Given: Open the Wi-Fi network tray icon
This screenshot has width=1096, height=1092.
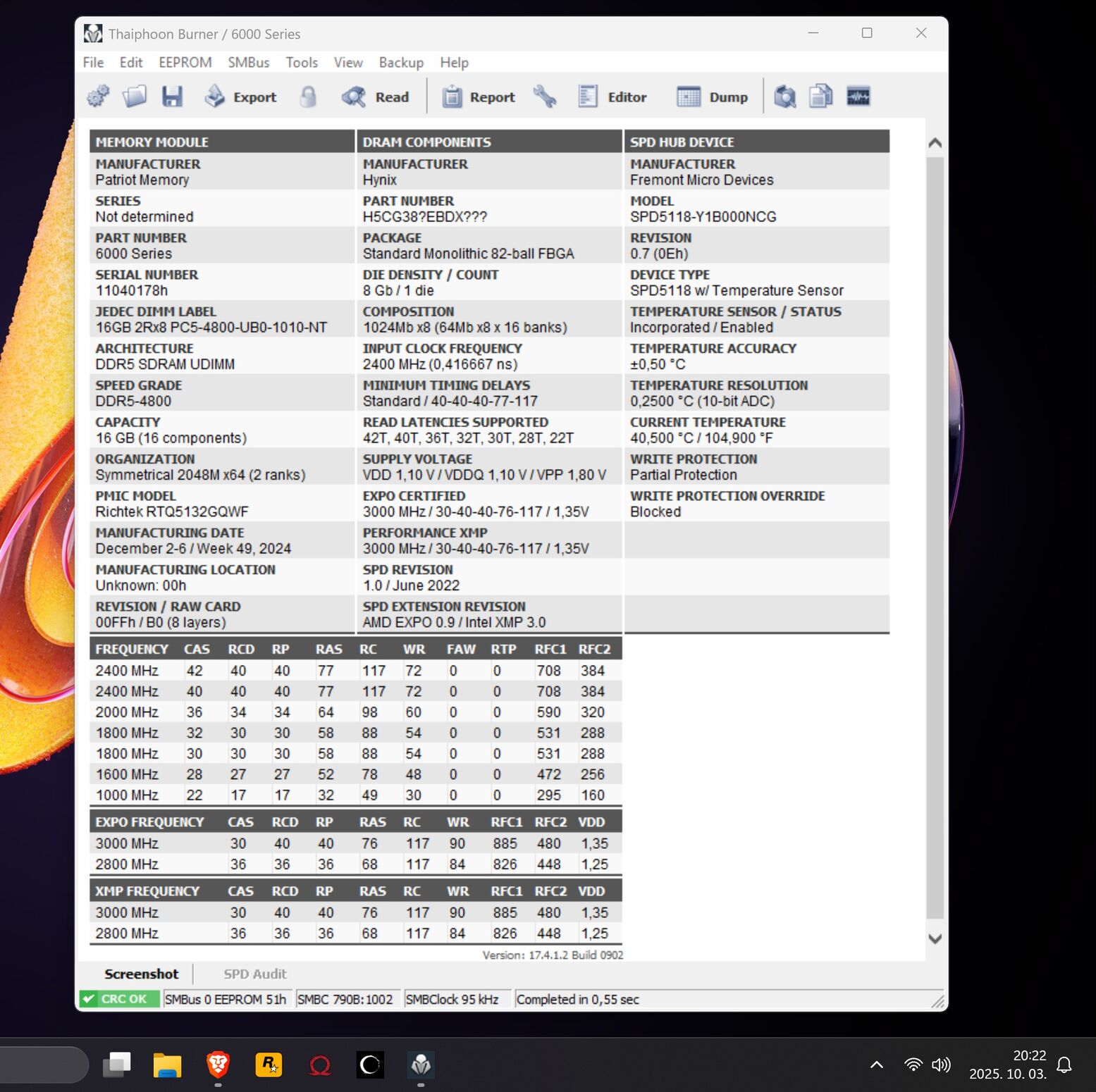Looking at the screenshot, I should tap(913, 1065).
